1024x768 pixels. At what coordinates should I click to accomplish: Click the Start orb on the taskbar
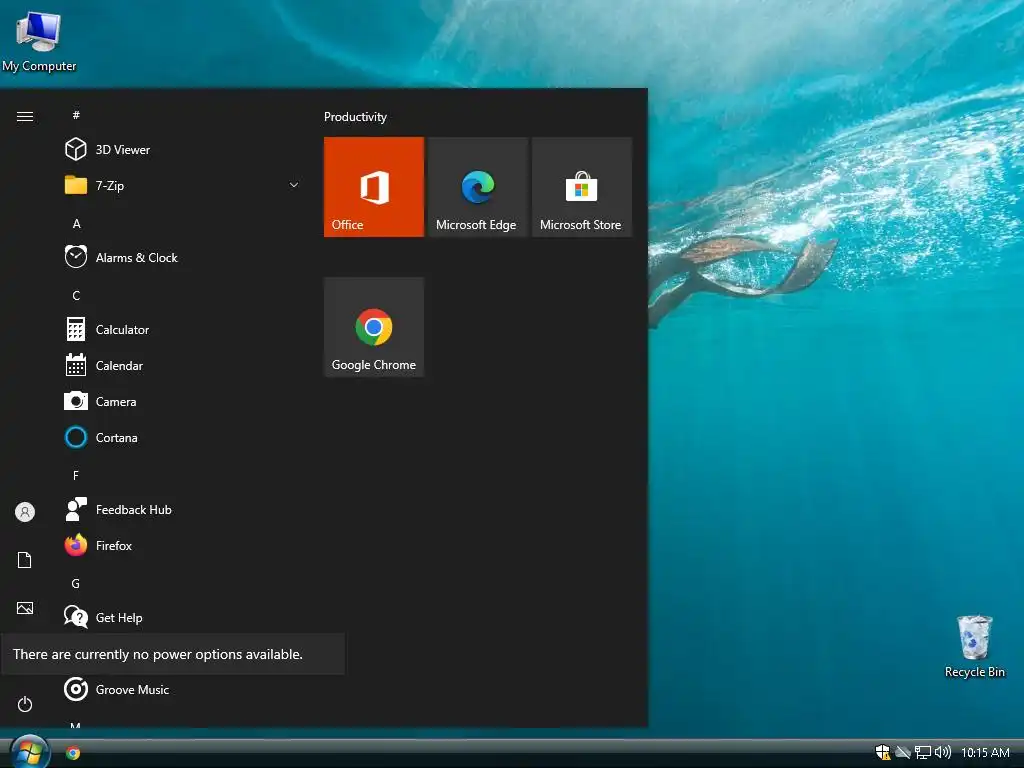tap(29, 752)
